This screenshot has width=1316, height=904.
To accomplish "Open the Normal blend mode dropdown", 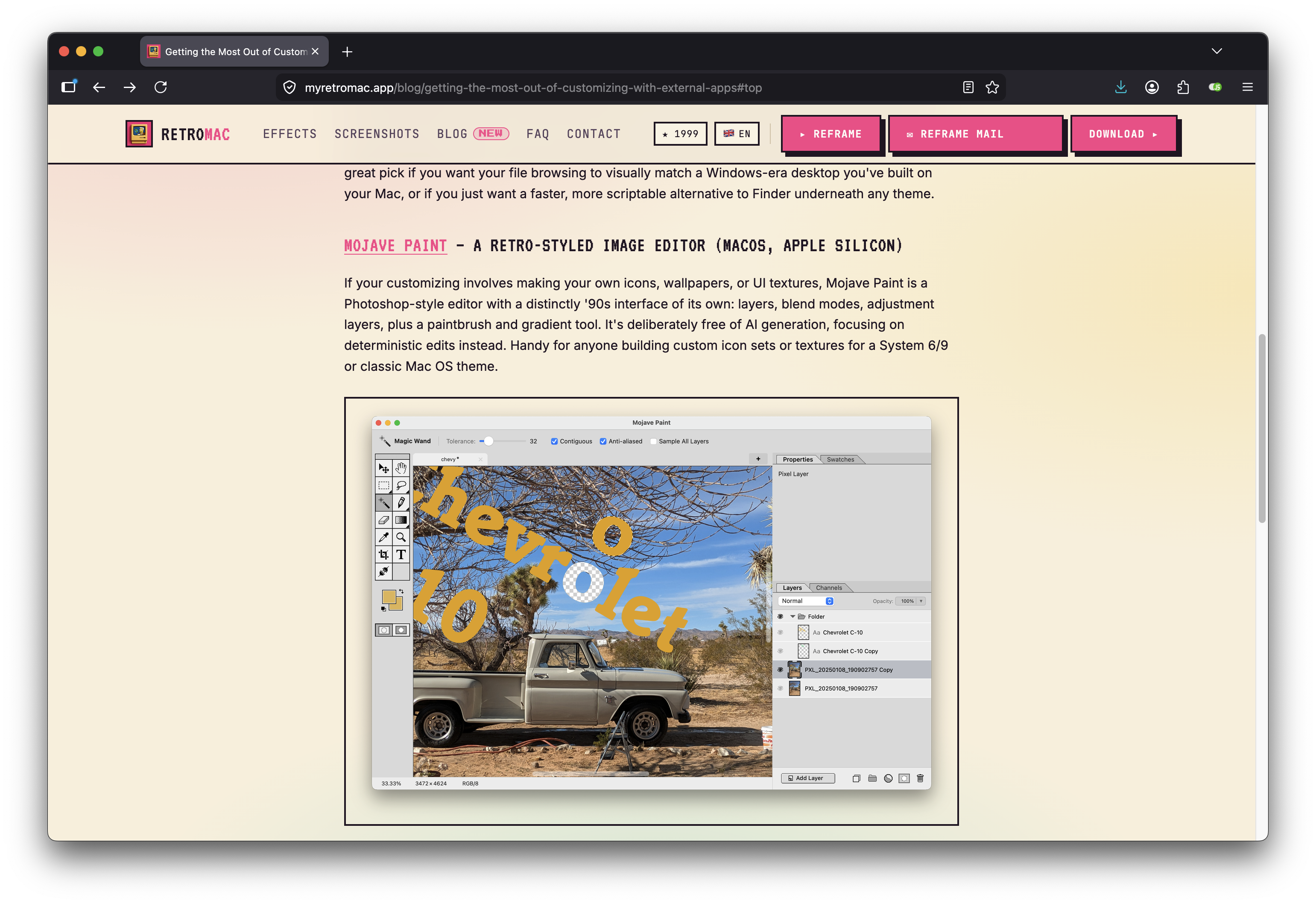I will coord(806,601).
